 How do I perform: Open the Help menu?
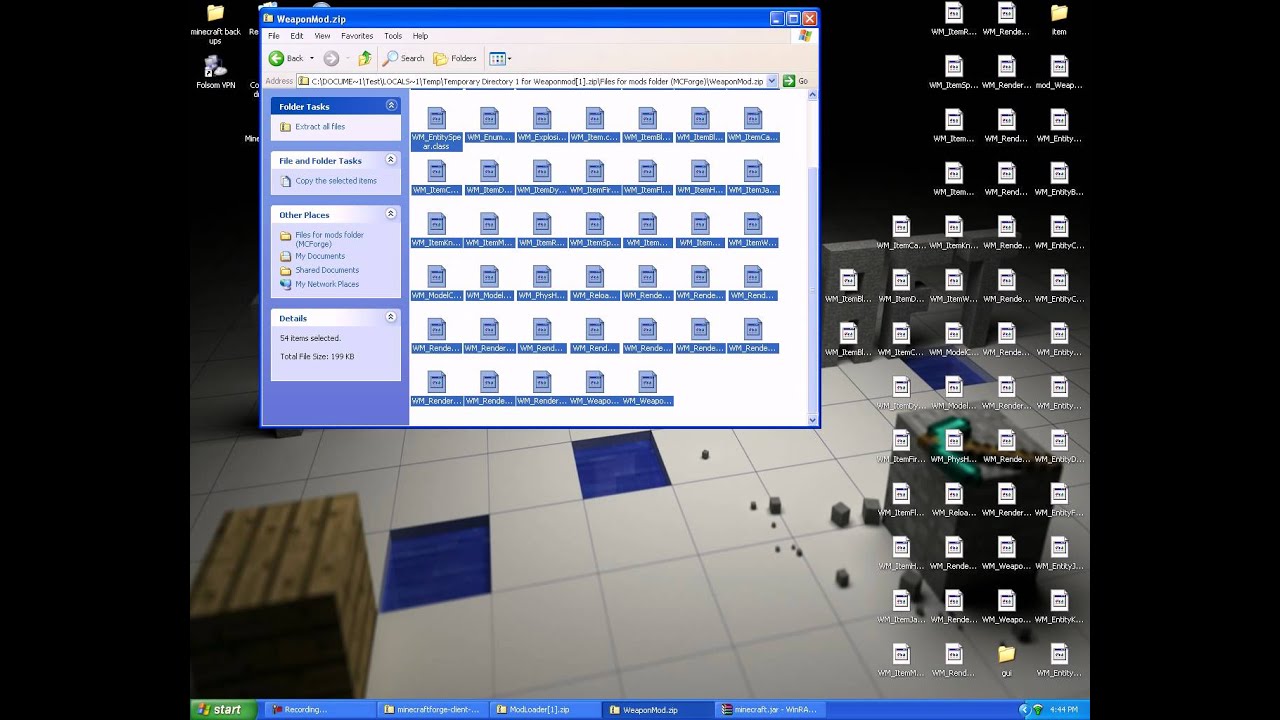tap(420, 36)
